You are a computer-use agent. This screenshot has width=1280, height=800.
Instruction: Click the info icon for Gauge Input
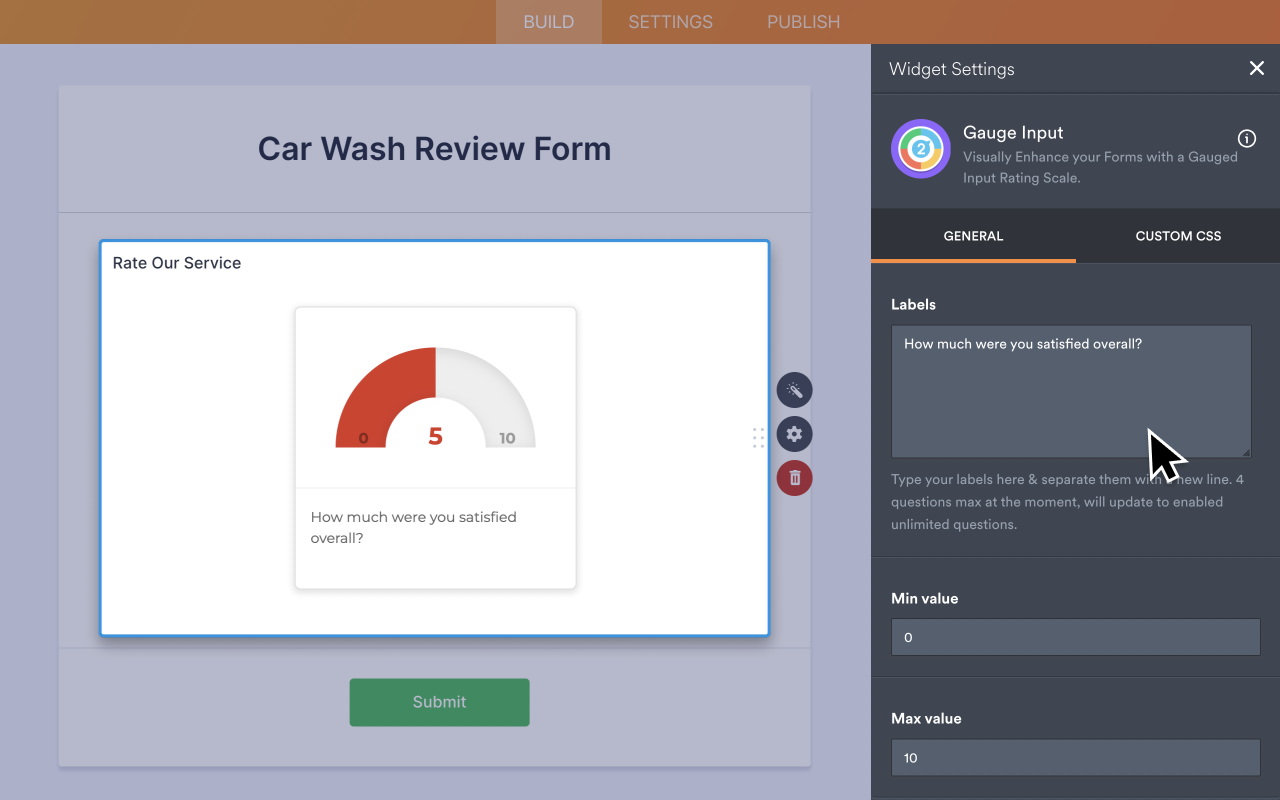tap(1246, 139)
